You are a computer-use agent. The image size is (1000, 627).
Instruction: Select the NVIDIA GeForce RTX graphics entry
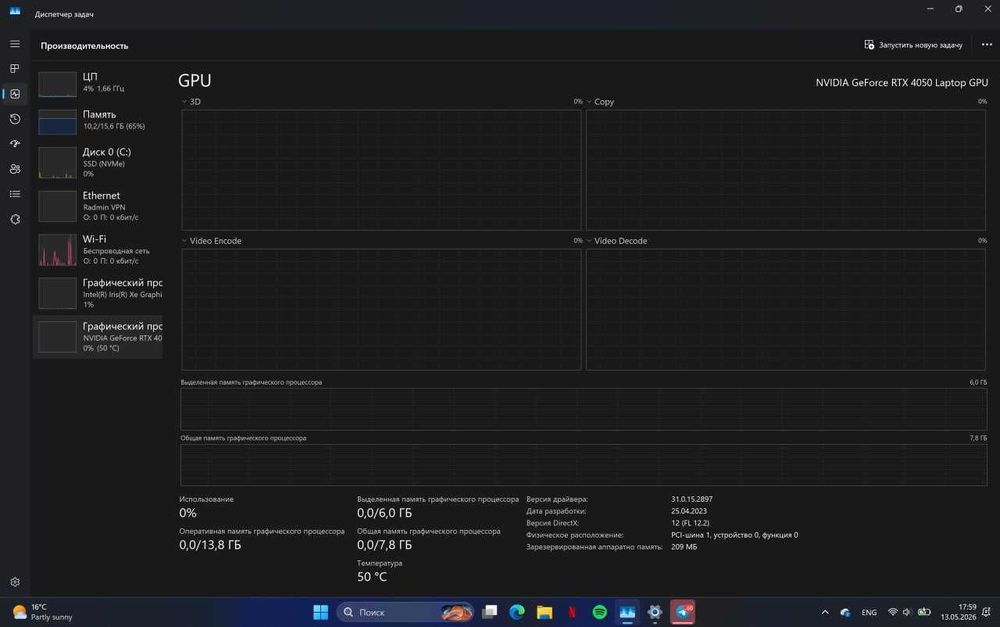[98, 336]
